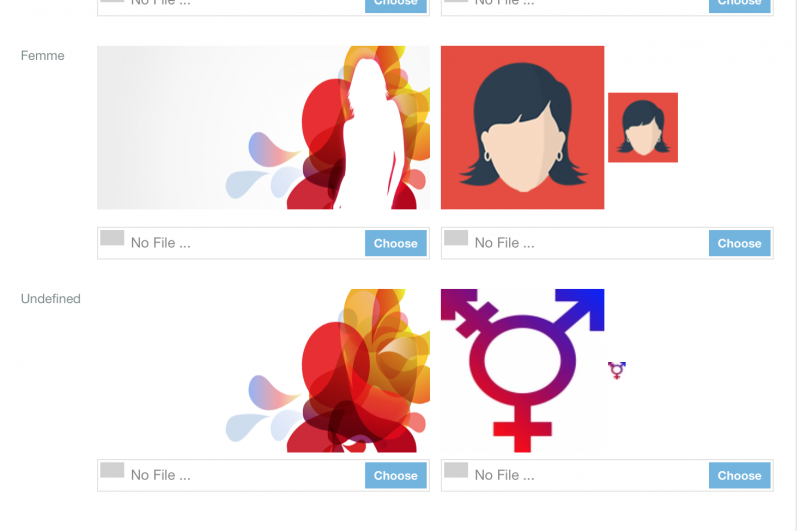Image resolution: width=800 pixels, height=531 pixels.
Task: Click the Undefined row label
Action: pyautogui.click(x=51, y=298)
